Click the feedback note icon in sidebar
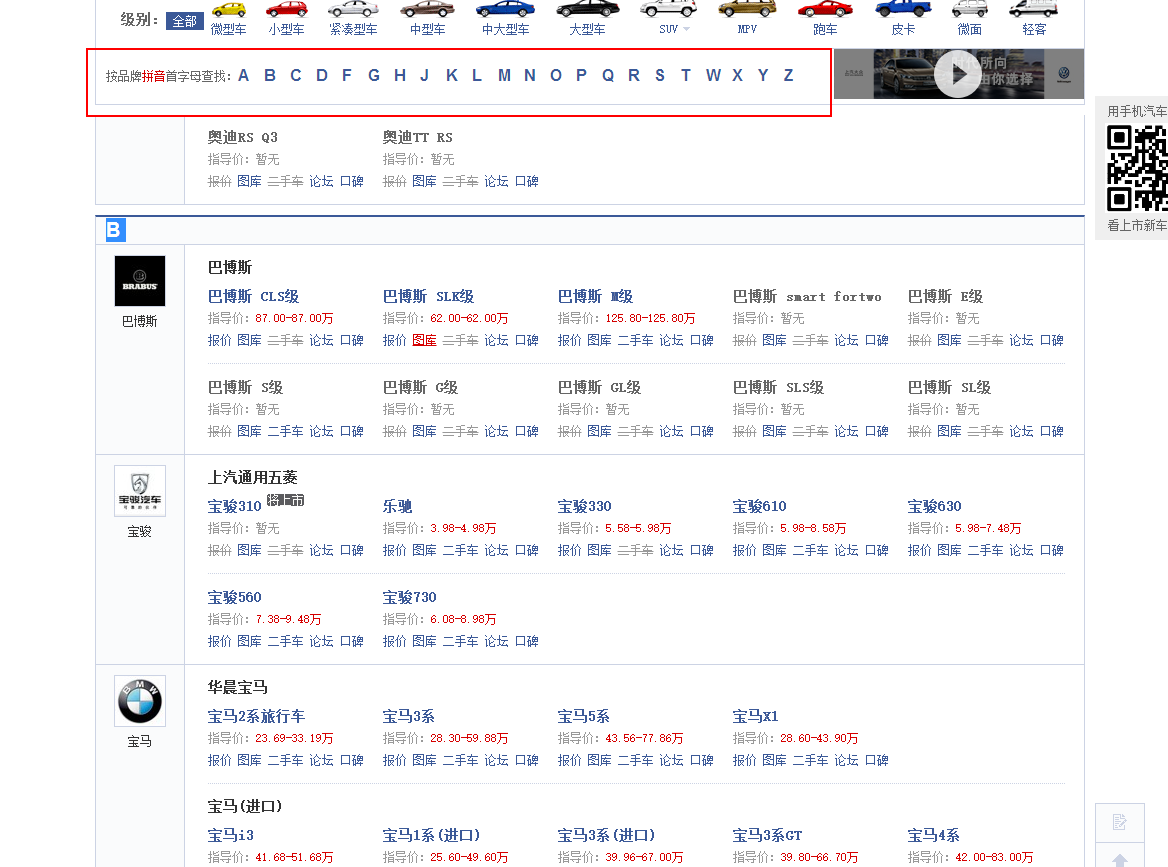The height and width of the screenshot is (867, 1168). [x=1120, y=822]
